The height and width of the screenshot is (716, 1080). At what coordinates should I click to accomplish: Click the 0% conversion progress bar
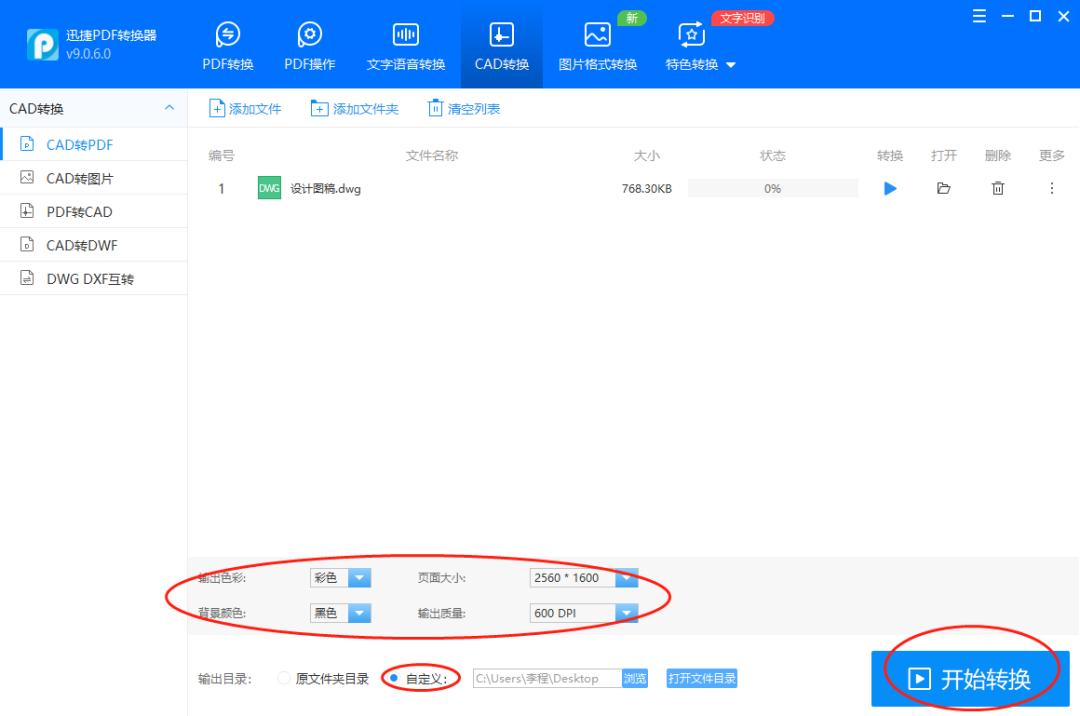(x=772, y=187)
